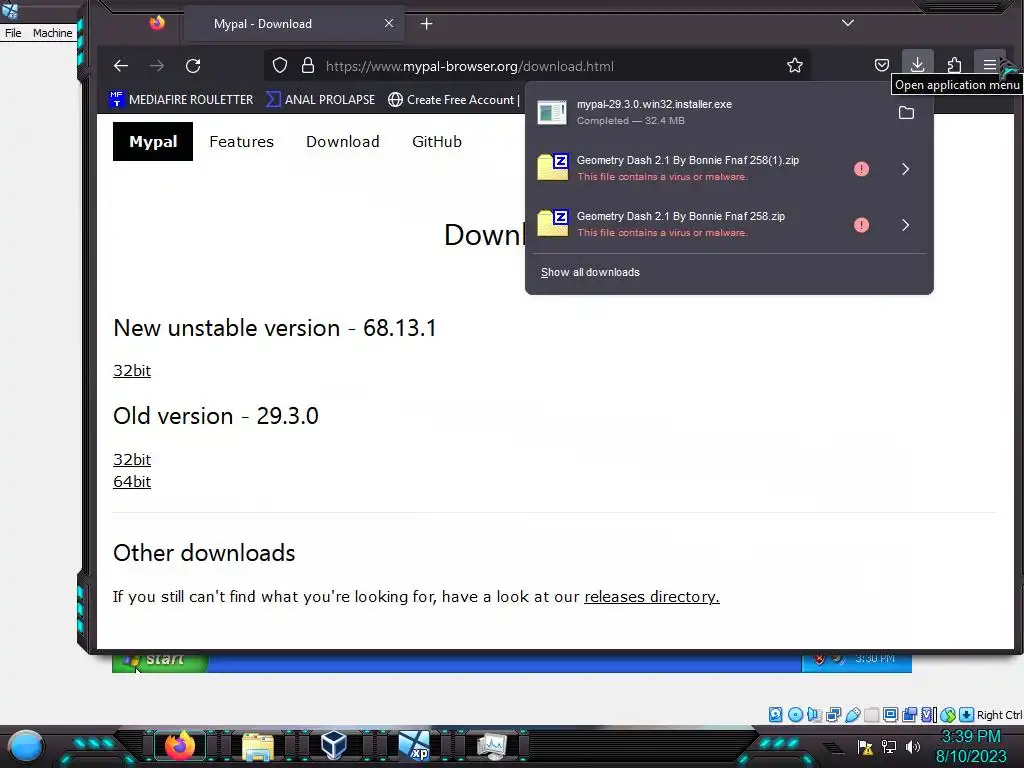
Task: Click VirtualBox hard disk status icon
Action: [776, 714]
